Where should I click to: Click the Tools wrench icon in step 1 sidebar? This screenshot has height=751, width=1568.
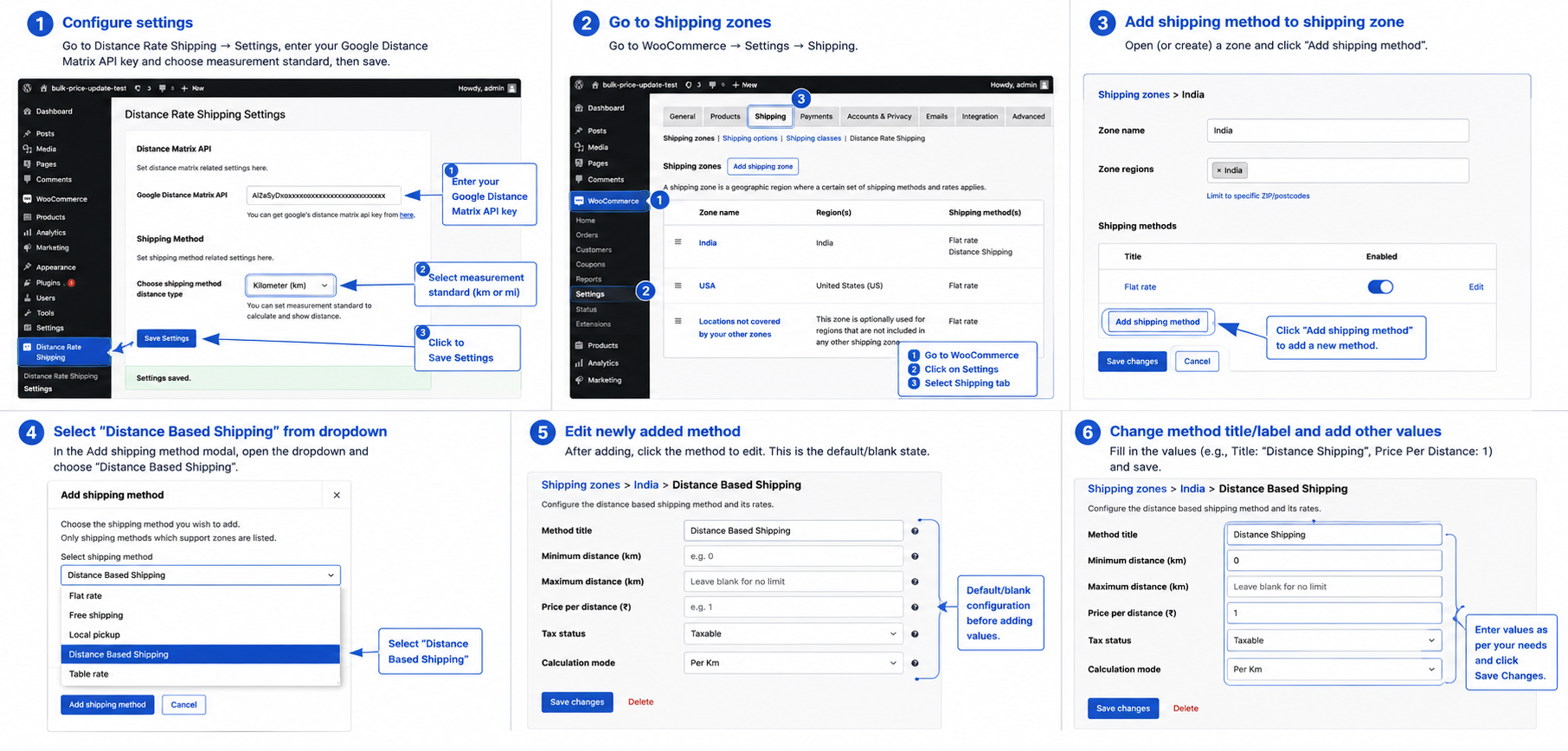click(28, 313)
